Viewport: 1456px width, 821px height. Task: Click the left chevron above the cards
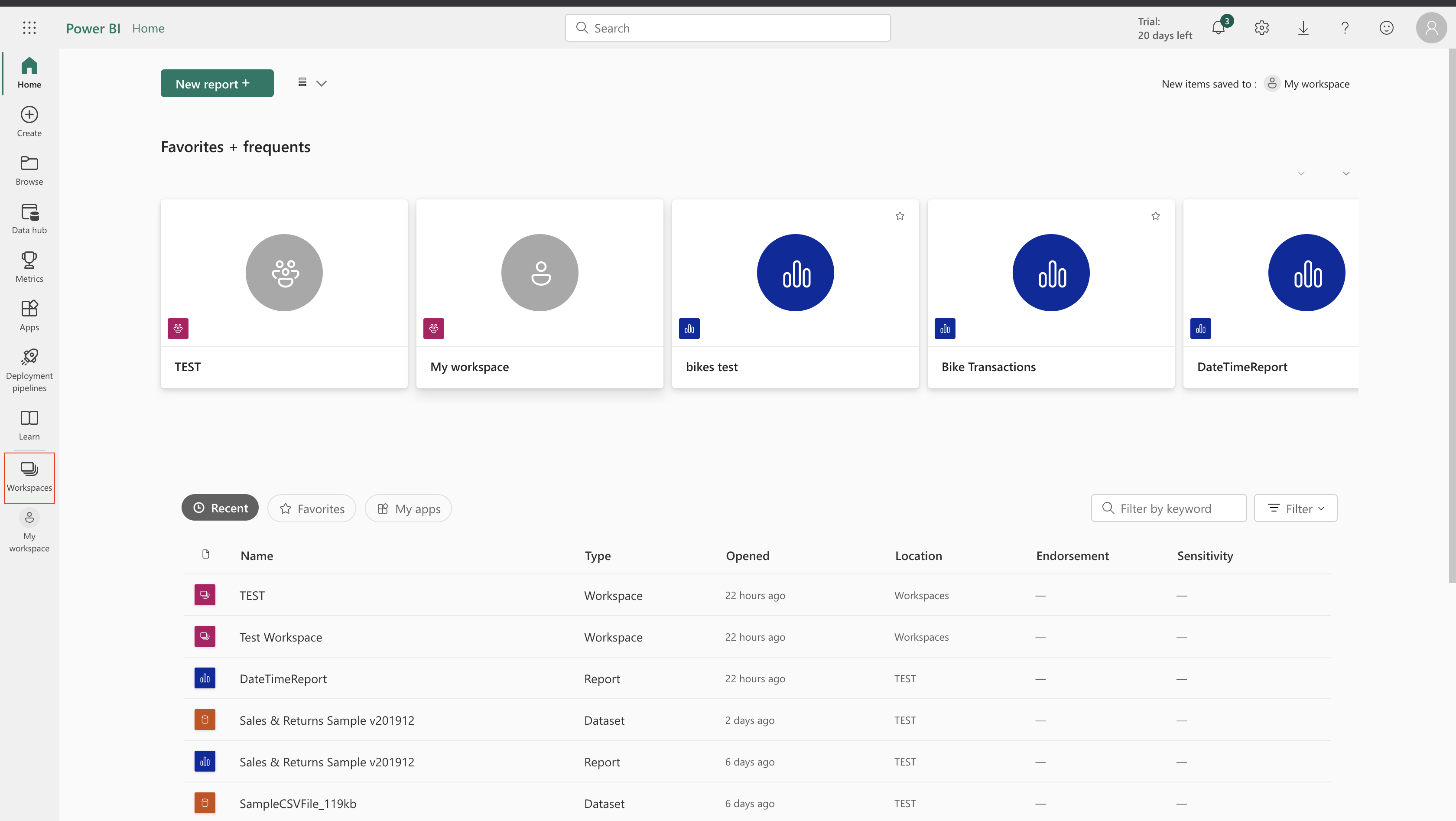pyautogui.click(x=1301, y=173)
